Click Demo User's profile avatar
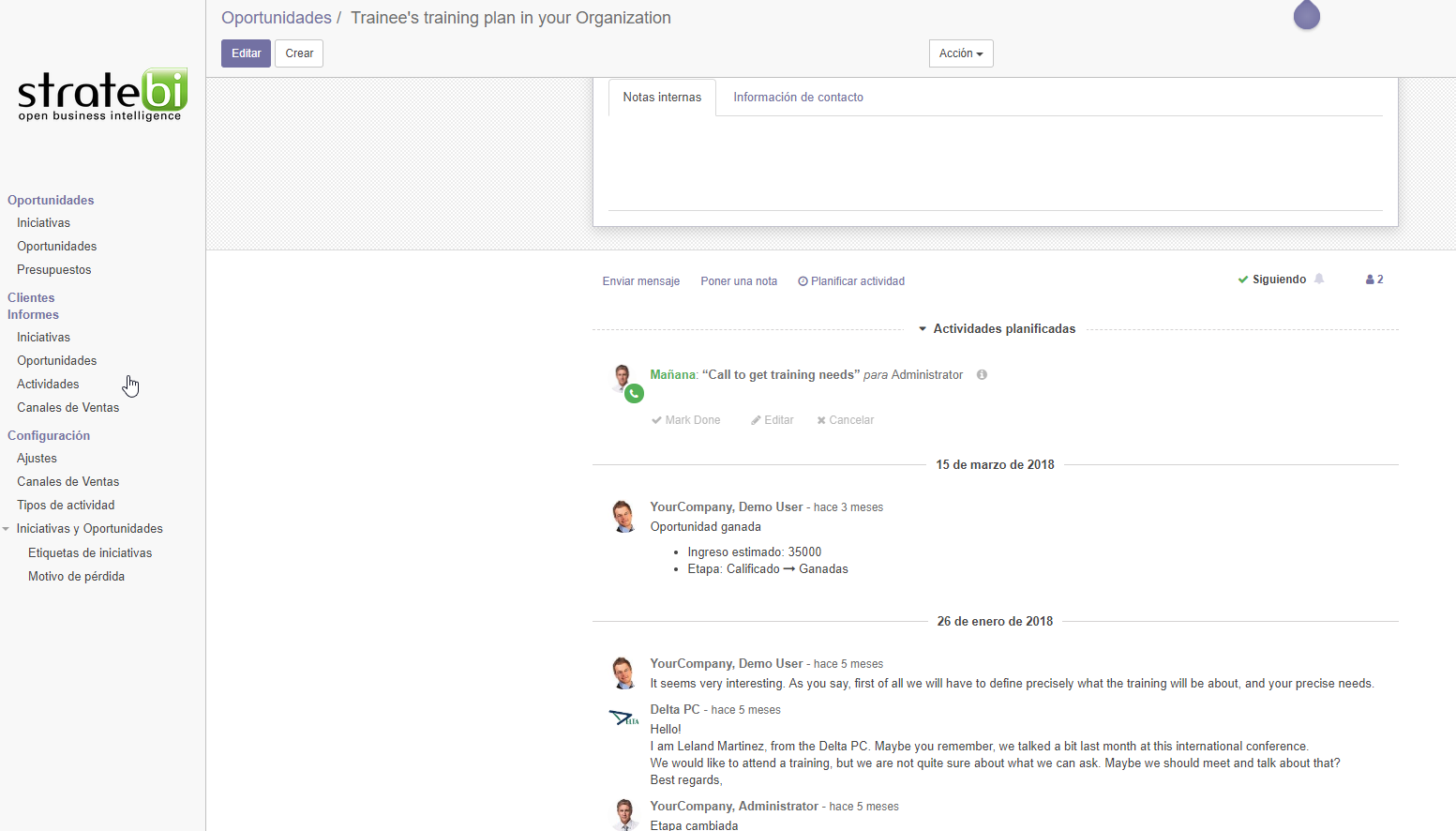This screenshot has height=831, width=1456. [x=623, y=515]
